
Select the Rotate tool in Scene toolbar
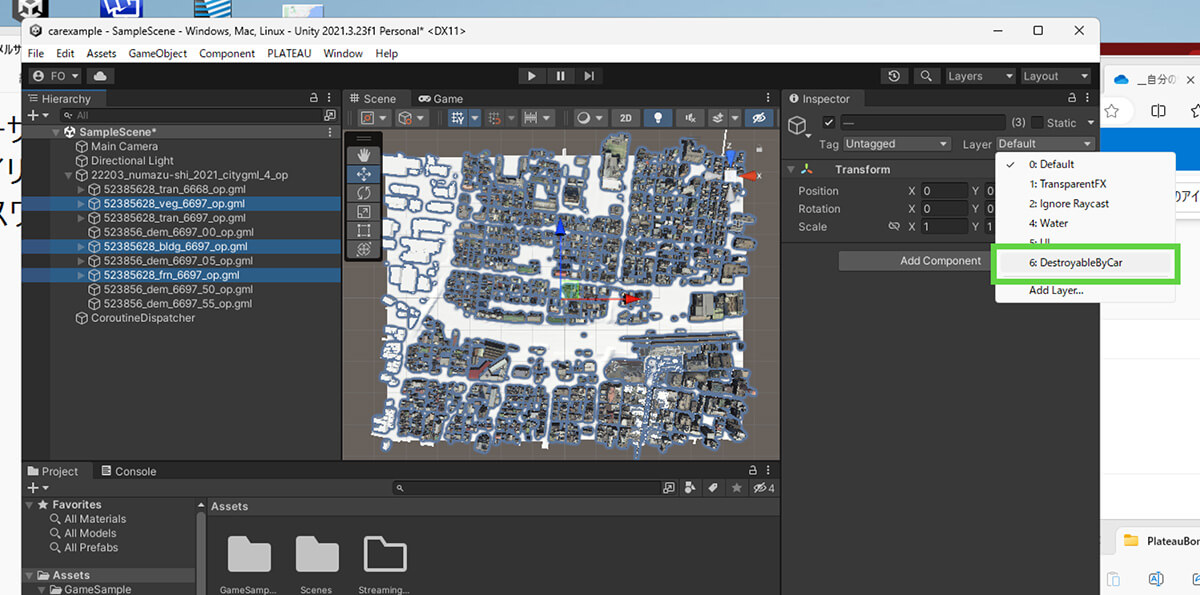tap(364, 193)
